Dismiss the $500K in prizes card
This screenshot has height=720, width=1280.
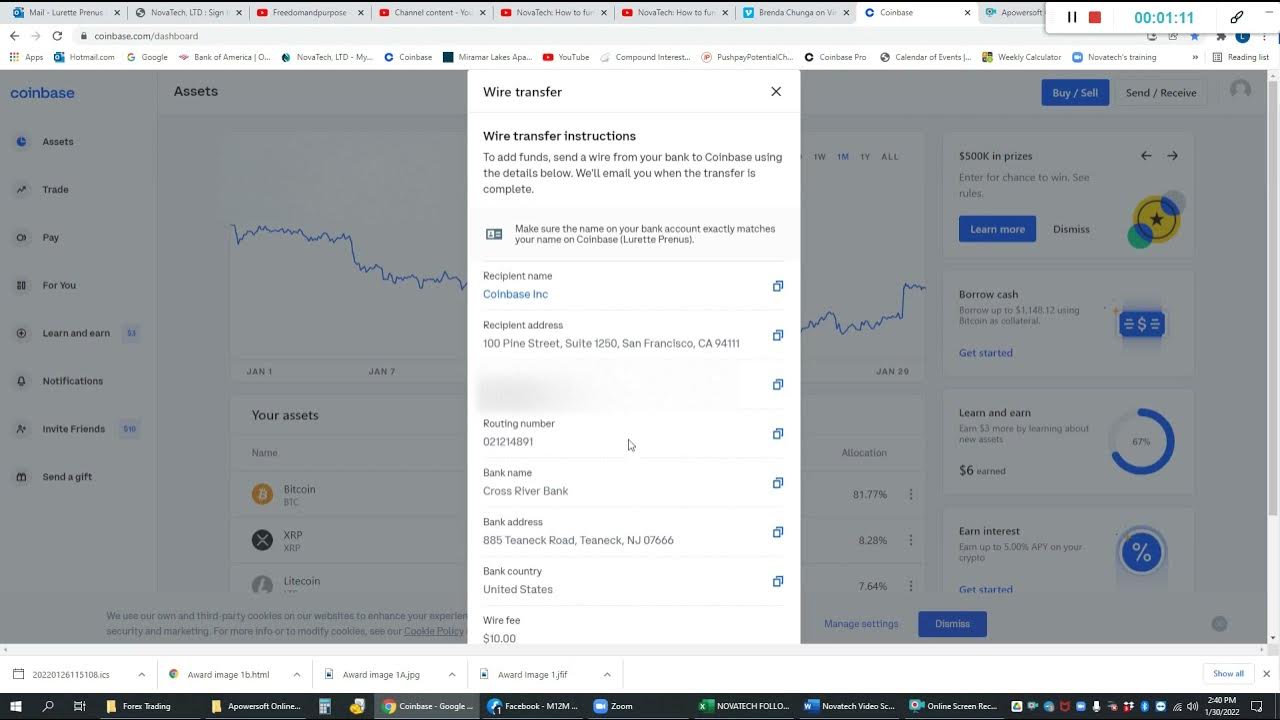1071,229
